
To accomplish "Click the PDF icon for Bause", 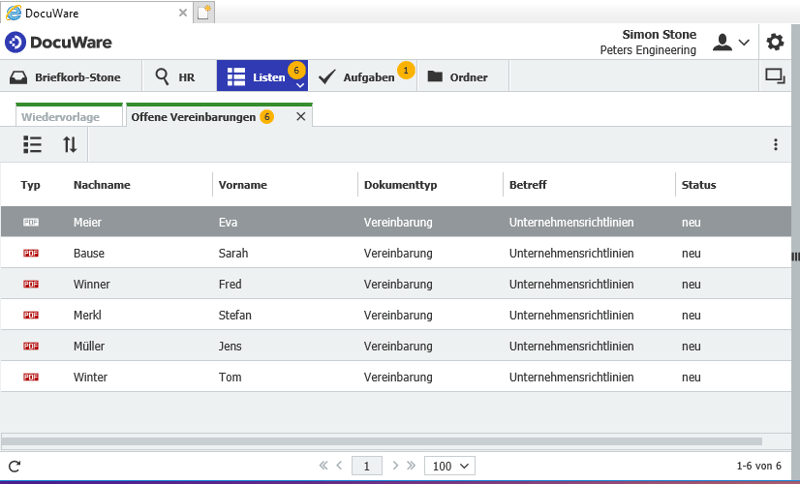I will (31, 254).
